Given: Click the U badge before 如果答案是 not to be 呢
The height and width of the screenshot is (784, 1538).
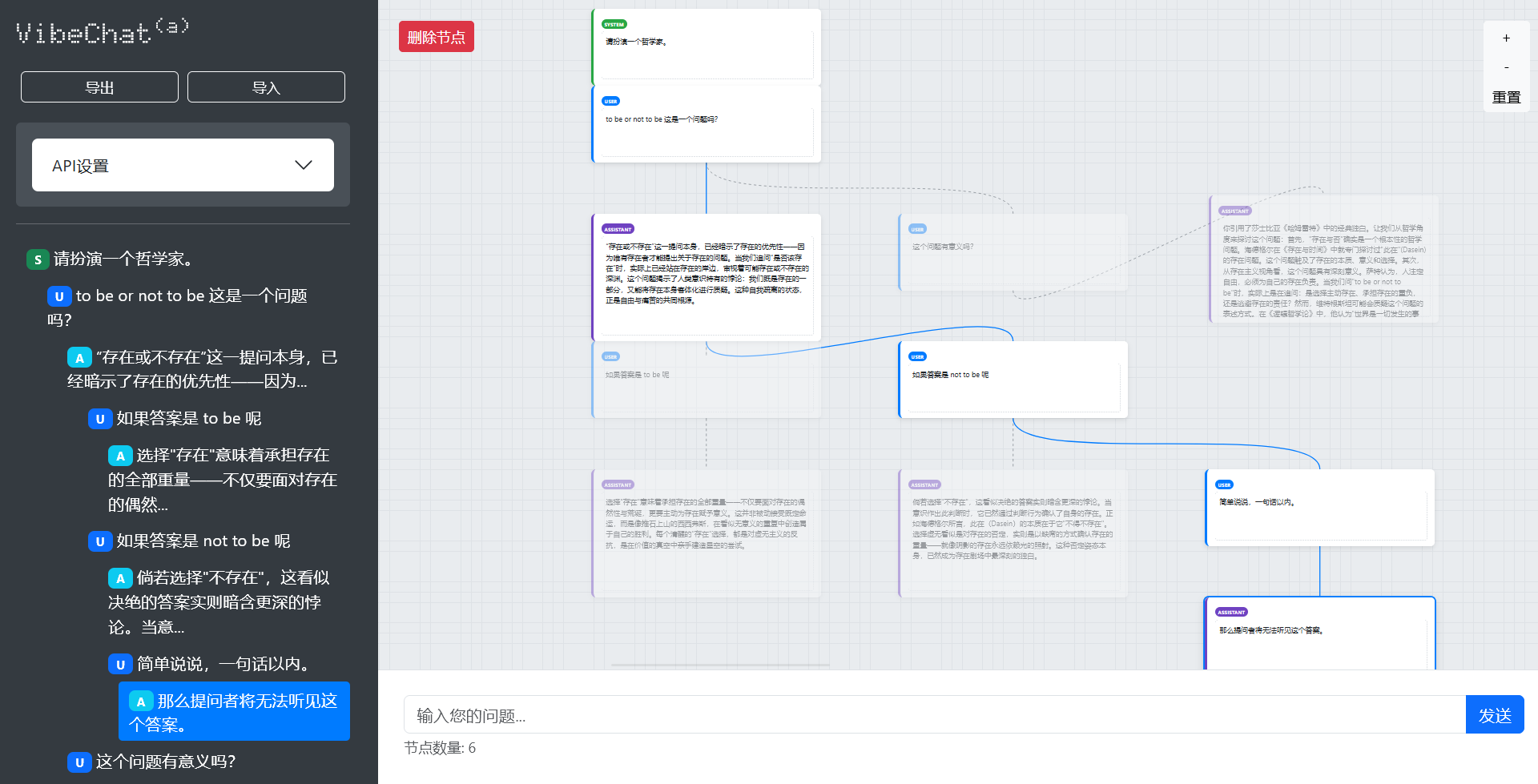Looking at the screenshot, I should tap(99, 541).
